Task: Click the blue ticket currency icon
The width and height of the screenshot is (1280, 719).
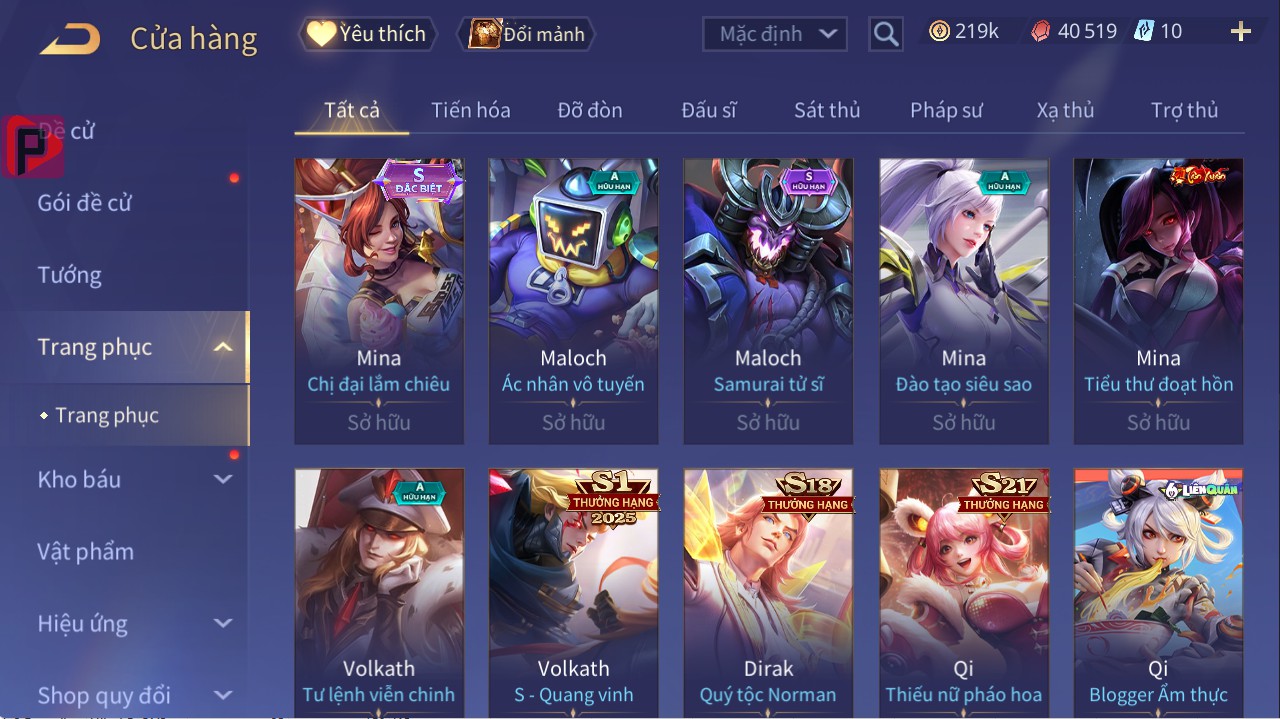Action: click(1144, 31)
